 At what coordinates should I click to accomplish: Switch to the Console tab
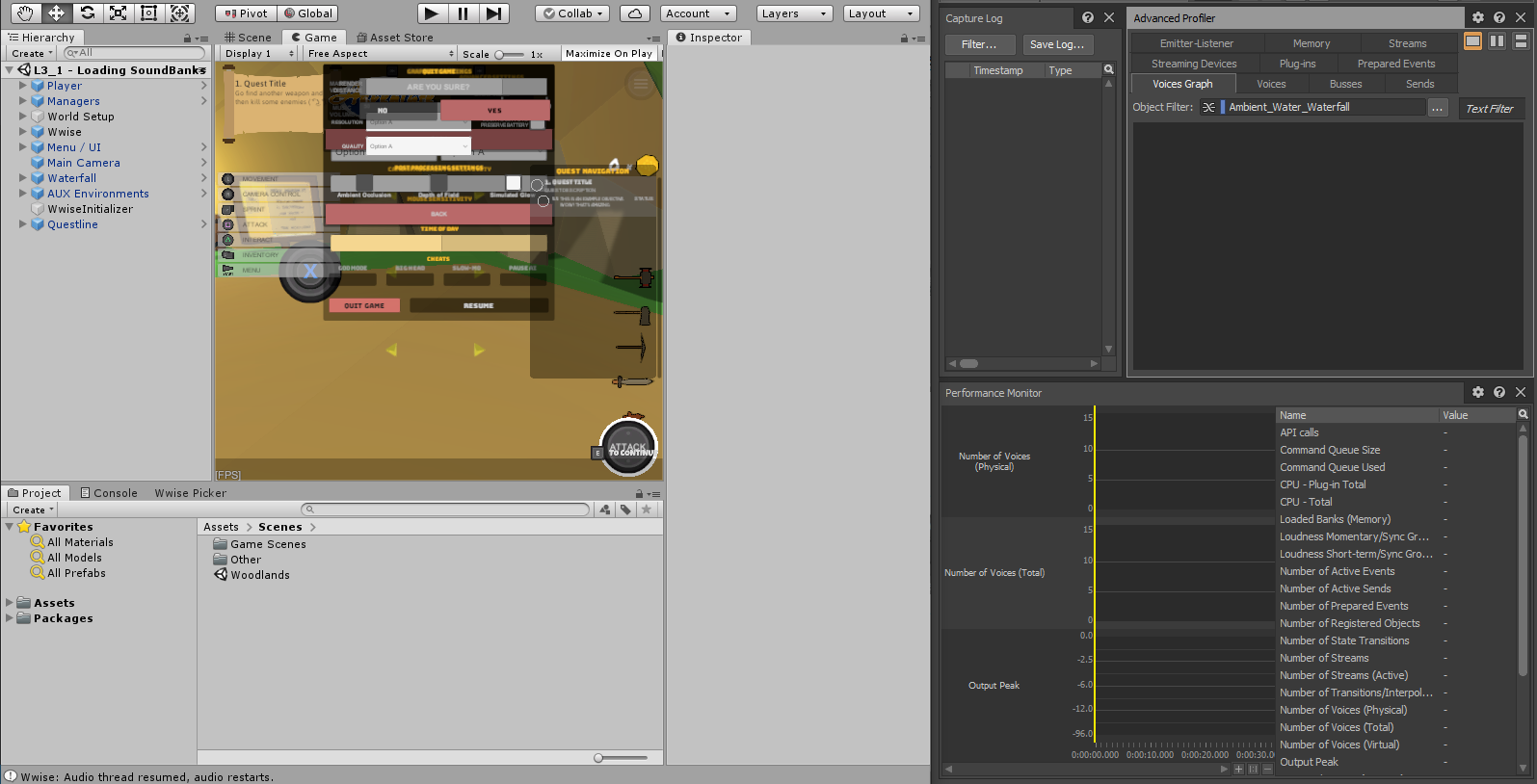[109, 493]
